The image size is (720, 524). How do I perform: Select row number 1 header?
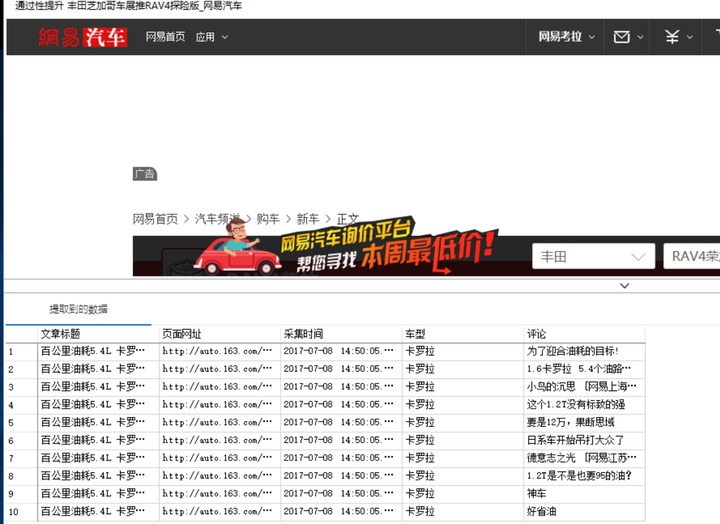[x=21, y=352]
